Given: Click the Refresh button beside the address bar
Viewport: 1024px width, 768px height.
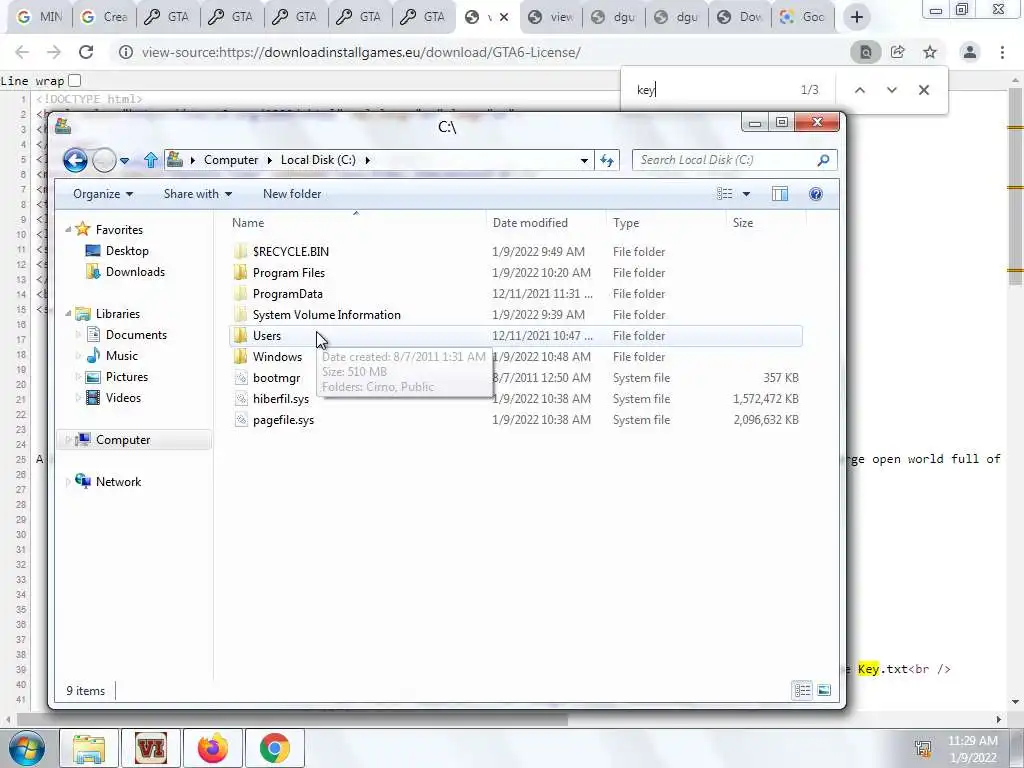Looking at the screenshot, I should [x=607, y=160].
